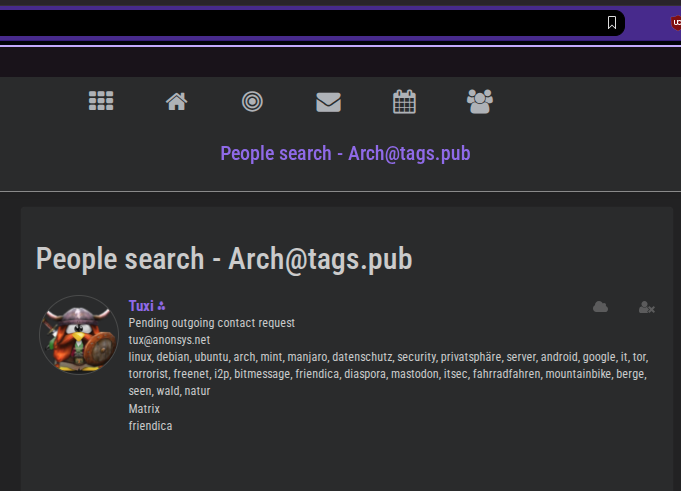Open the network stream target icon

(253, 101)
